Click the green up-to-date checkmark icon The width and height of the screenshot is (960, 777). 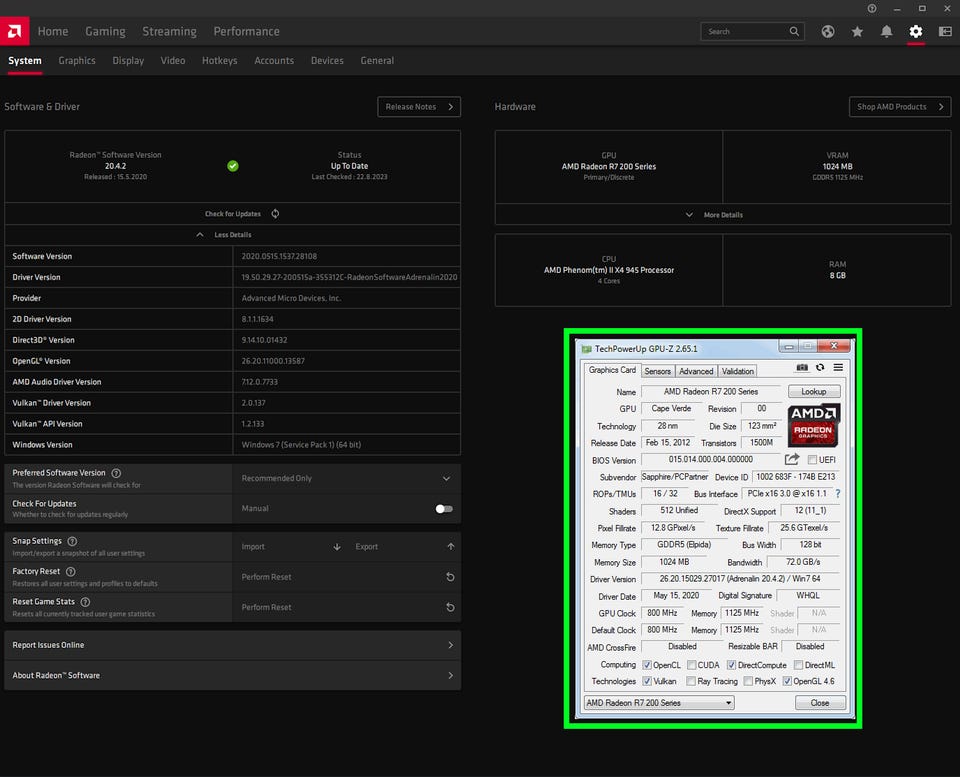pyautogui.click(x=233, y=166)
